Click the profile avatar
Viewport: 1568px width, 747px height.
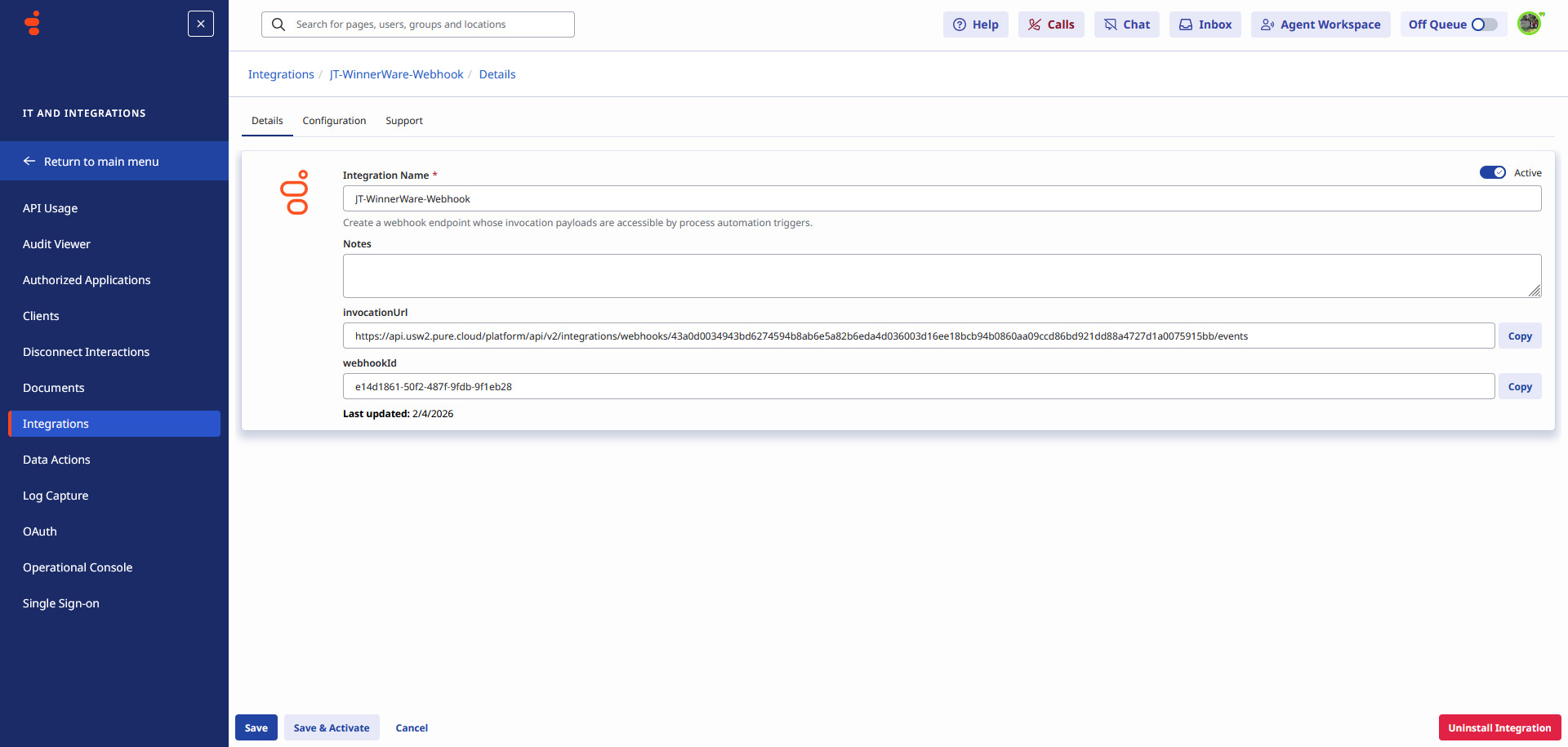coord(1530,23)
